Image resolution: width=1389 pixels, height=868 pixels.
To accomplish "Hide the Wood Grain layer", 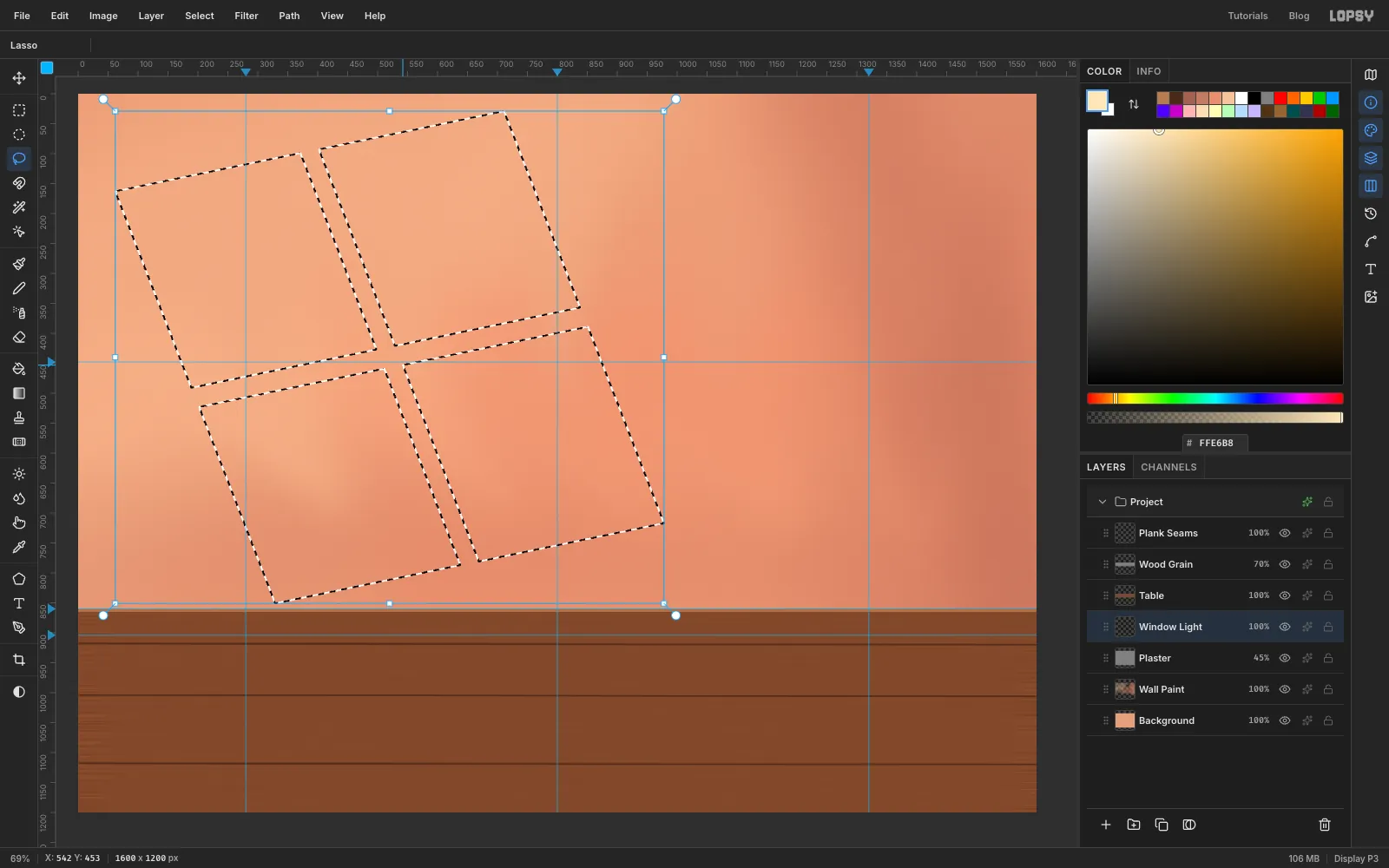I will 1285,564.
